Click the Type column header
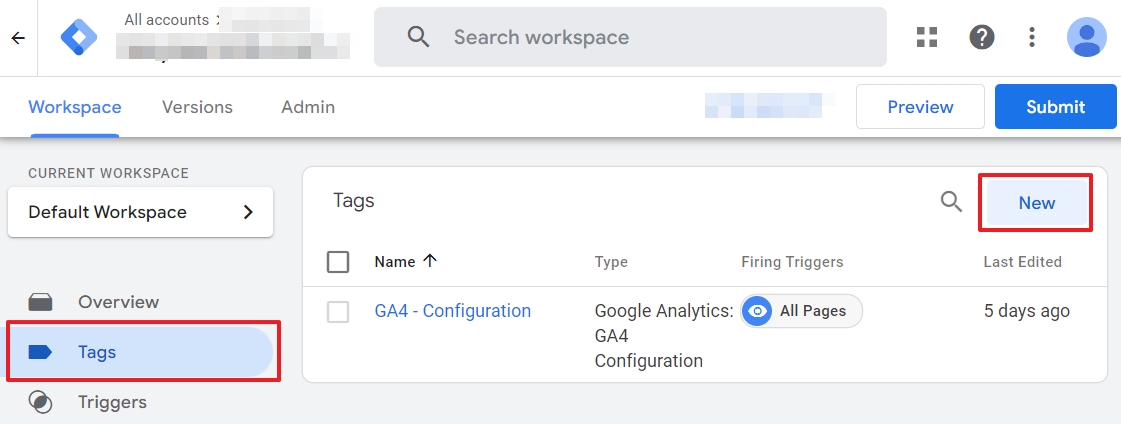The height and width of the screenshot is (424, 1121). [x=611, y=262]
